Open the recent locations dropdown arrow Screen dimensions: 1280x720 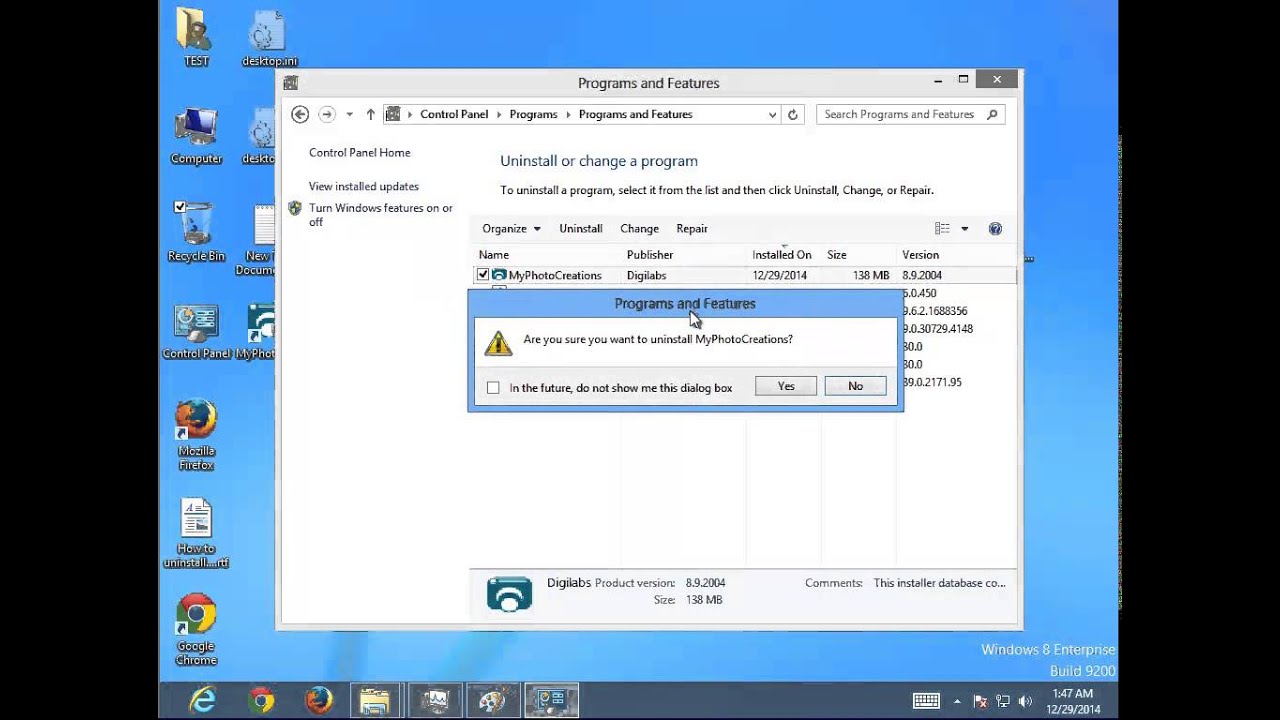tap(349, 115)
